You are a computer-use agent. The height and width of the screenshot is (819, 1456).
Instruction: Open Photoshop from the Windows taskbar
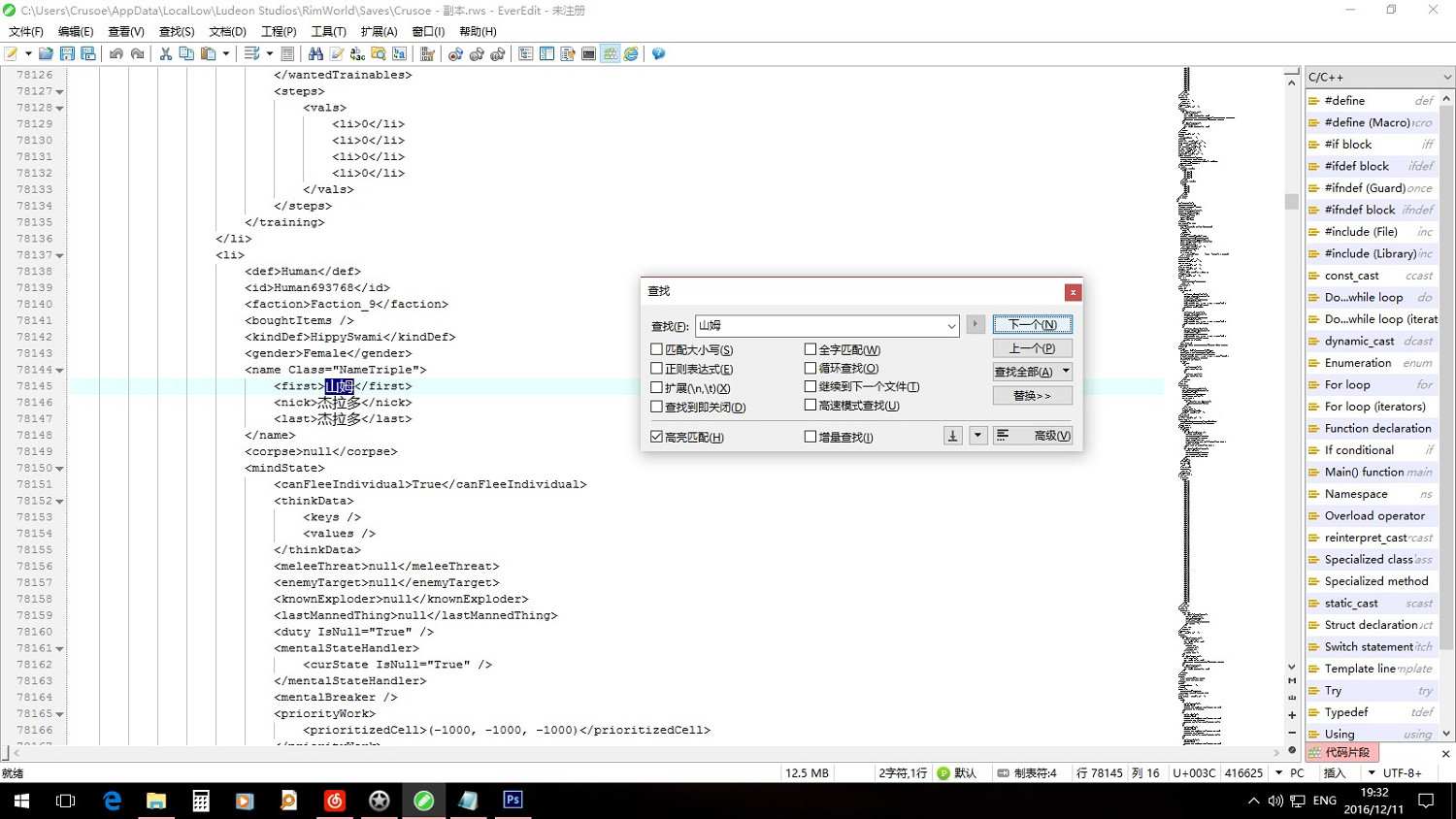coord(513,801)
